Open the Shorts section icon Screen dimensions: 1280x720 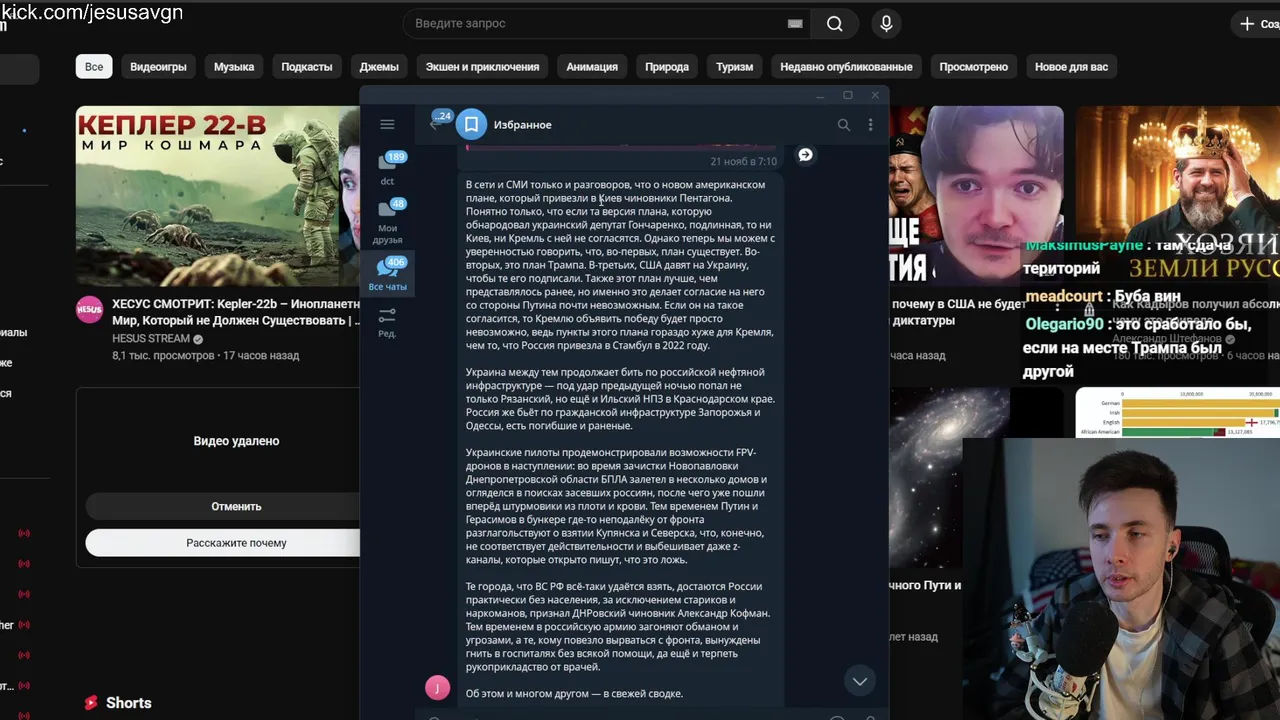(91, 703)
